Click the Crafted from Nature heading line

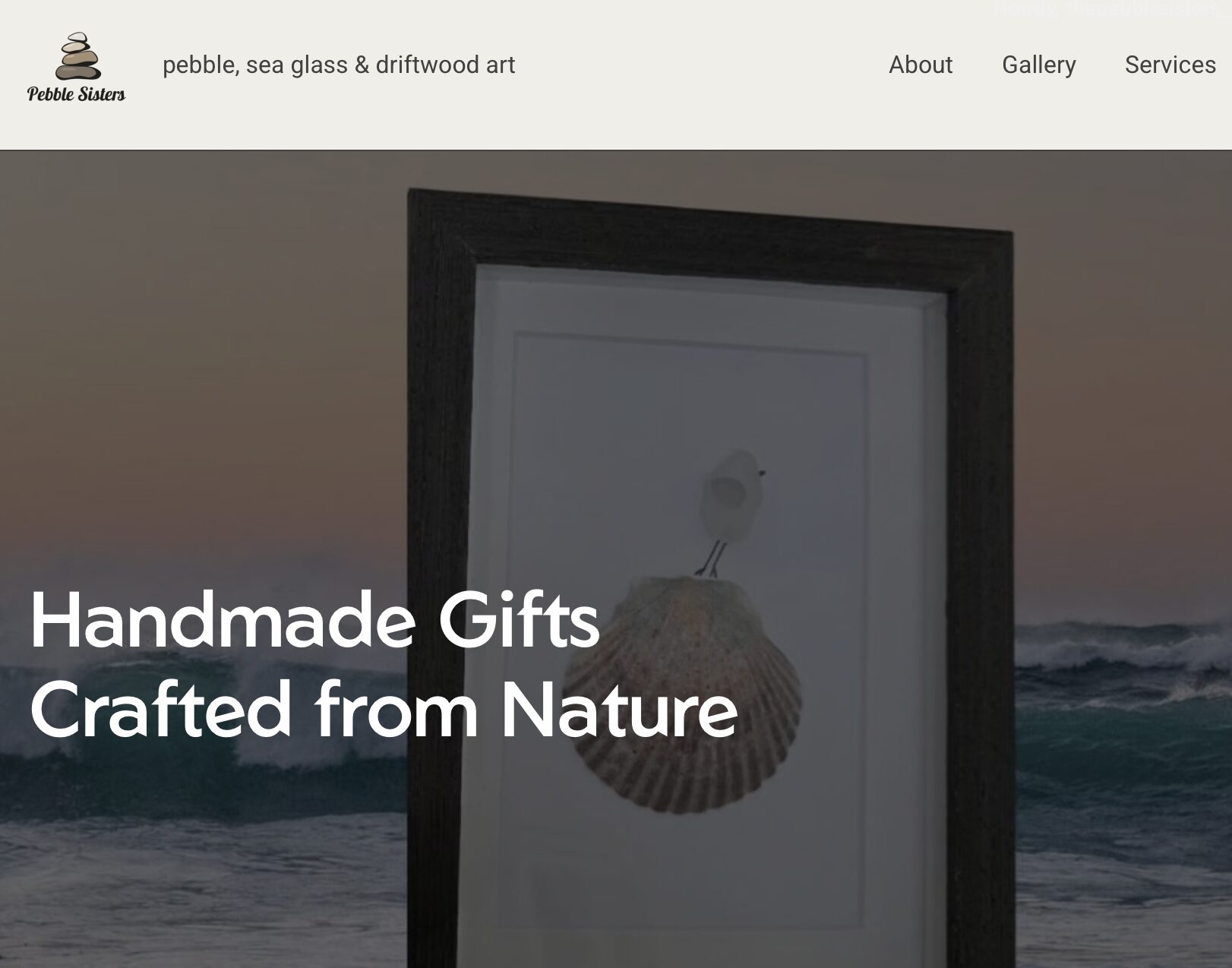click(x=384, y=710)
